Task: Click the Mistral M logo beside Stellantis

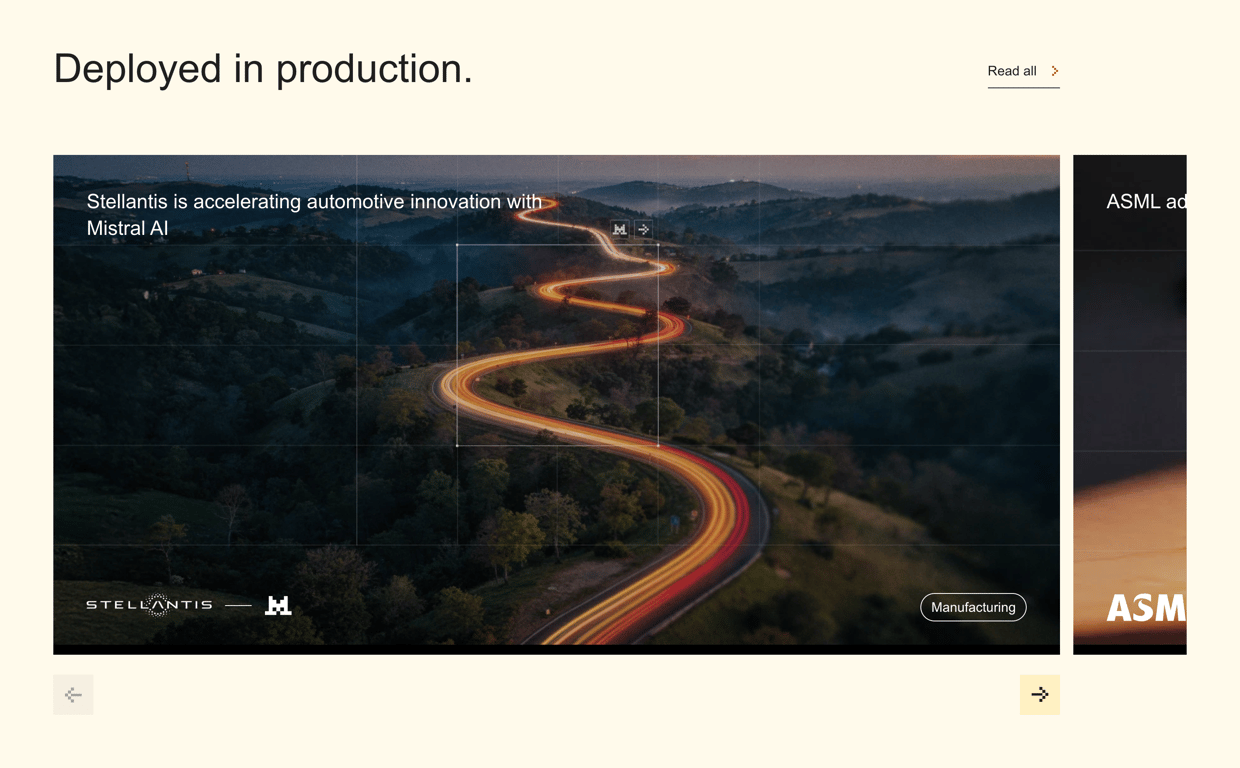Action: point(278,605)
